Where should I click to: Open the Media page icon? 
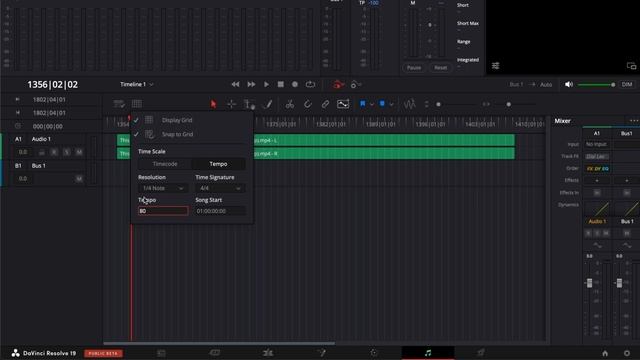click(x=161, y=353)
